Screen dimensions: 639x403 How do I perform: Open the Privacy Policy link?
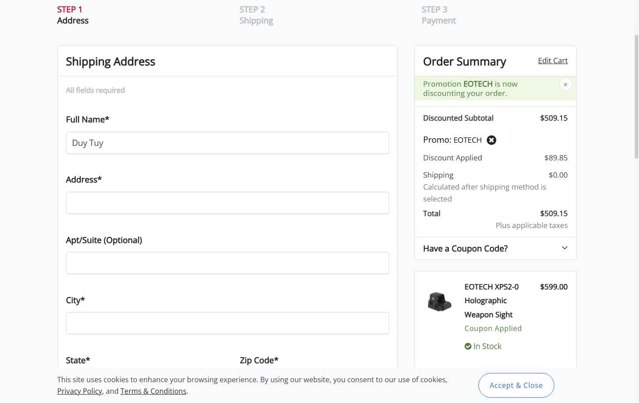[79, 391]
